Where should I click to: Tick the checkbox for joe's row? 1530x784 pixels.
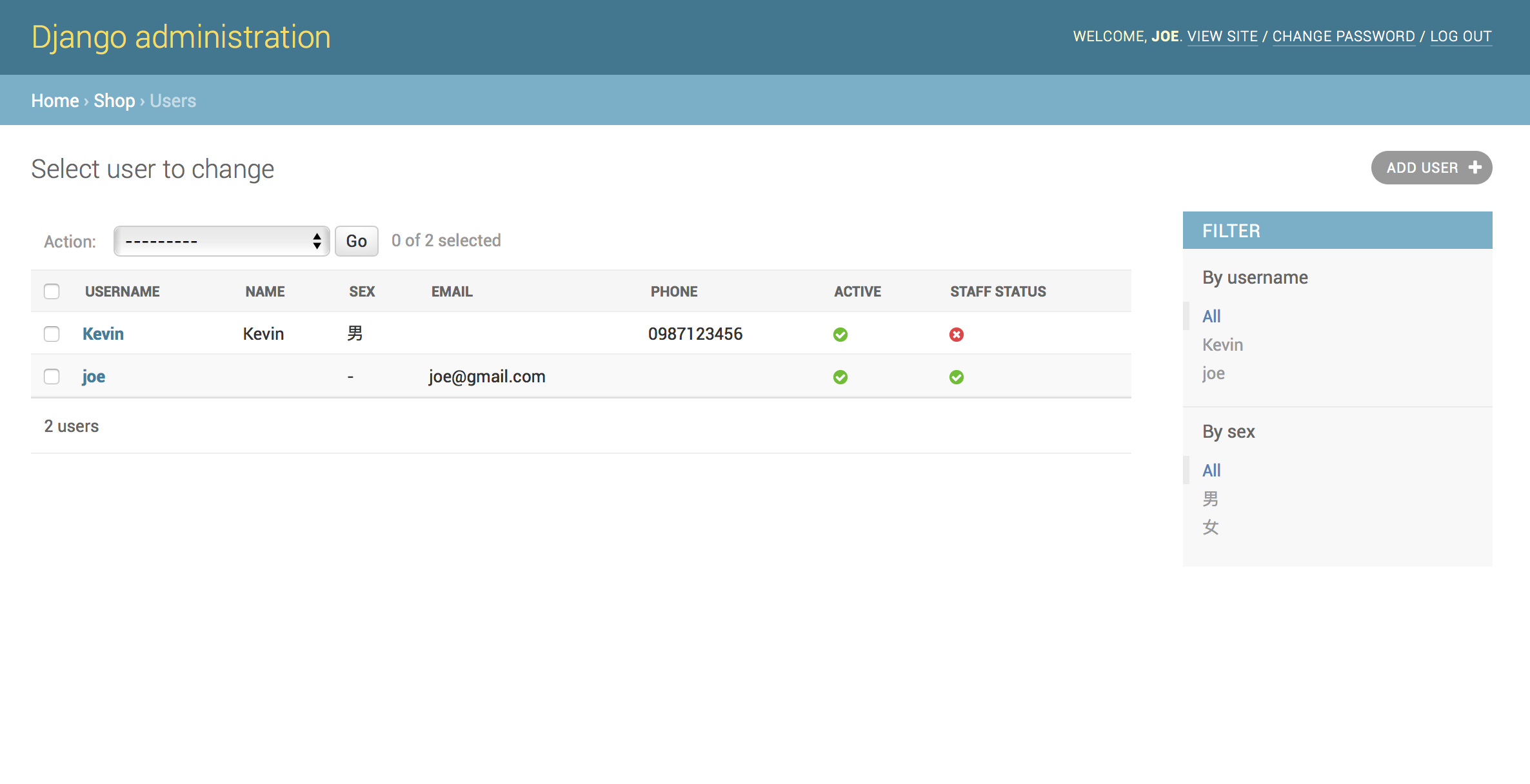(x=52, y=377)
